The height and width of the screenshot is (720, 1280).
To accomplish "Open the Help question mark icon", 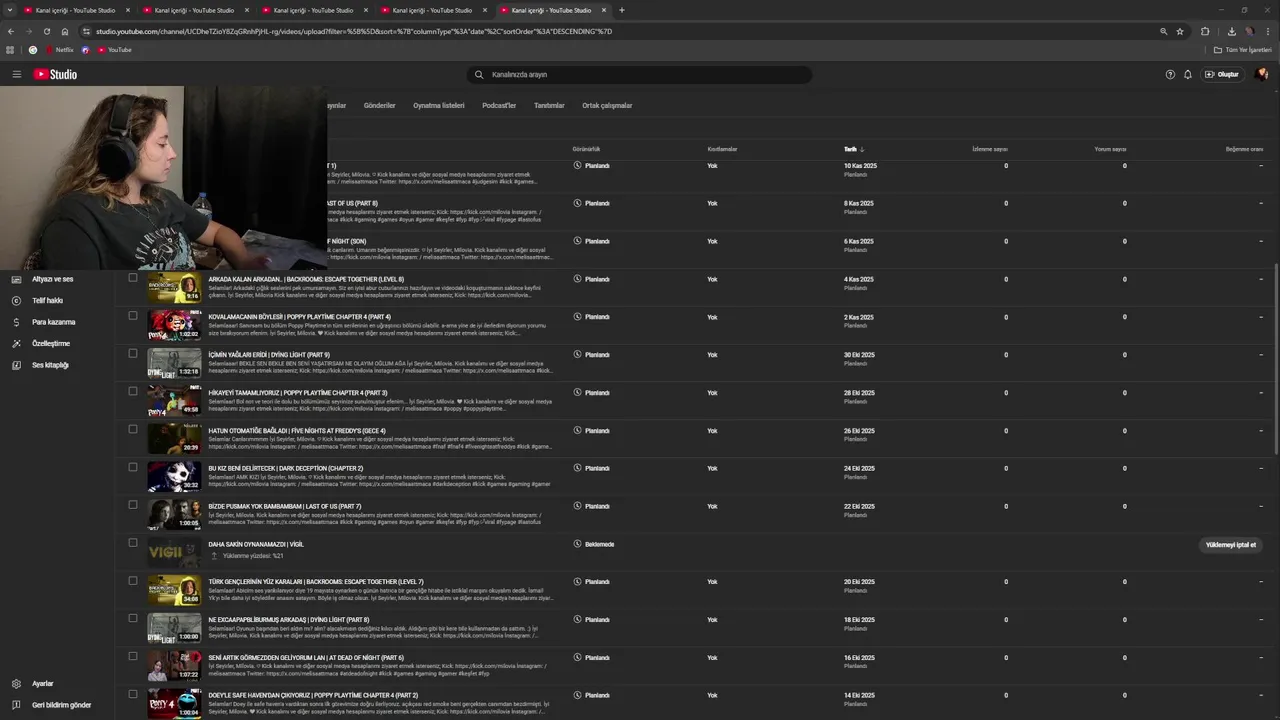I will tap(1170, 74).
